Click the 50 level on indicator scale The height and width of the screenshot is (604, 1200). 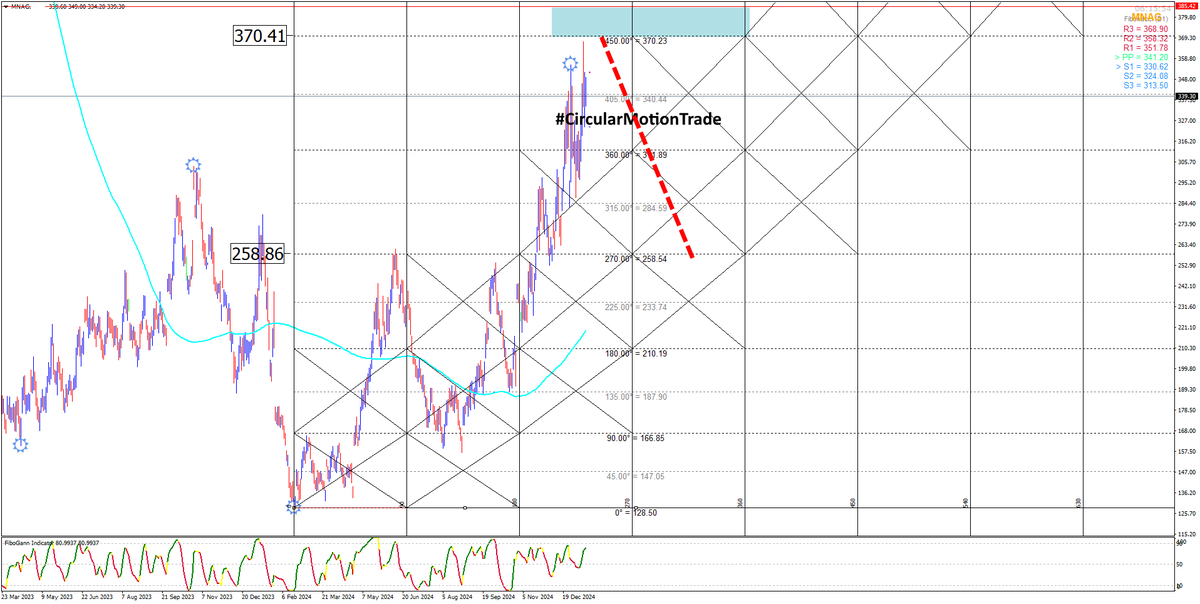[1181, 565]
